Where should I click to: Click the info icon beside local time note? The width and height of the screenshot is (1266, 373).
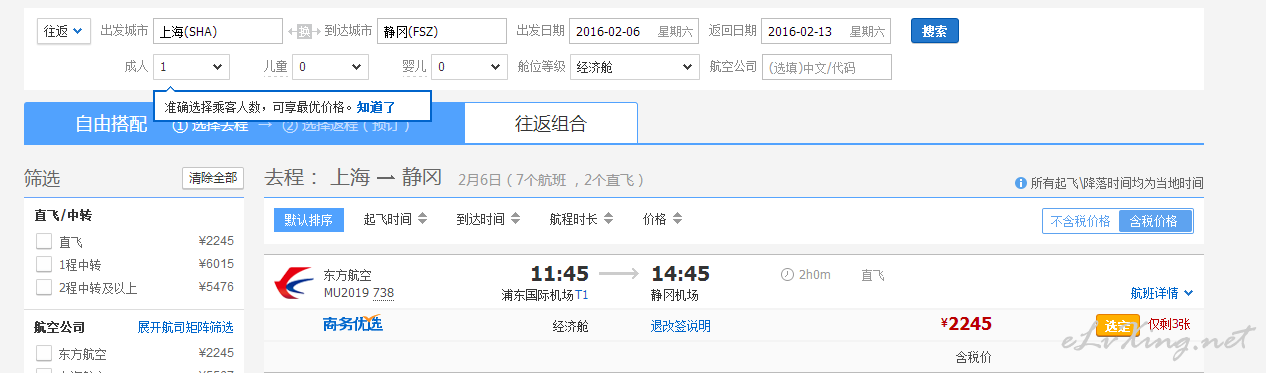[x=1021, y=184]
